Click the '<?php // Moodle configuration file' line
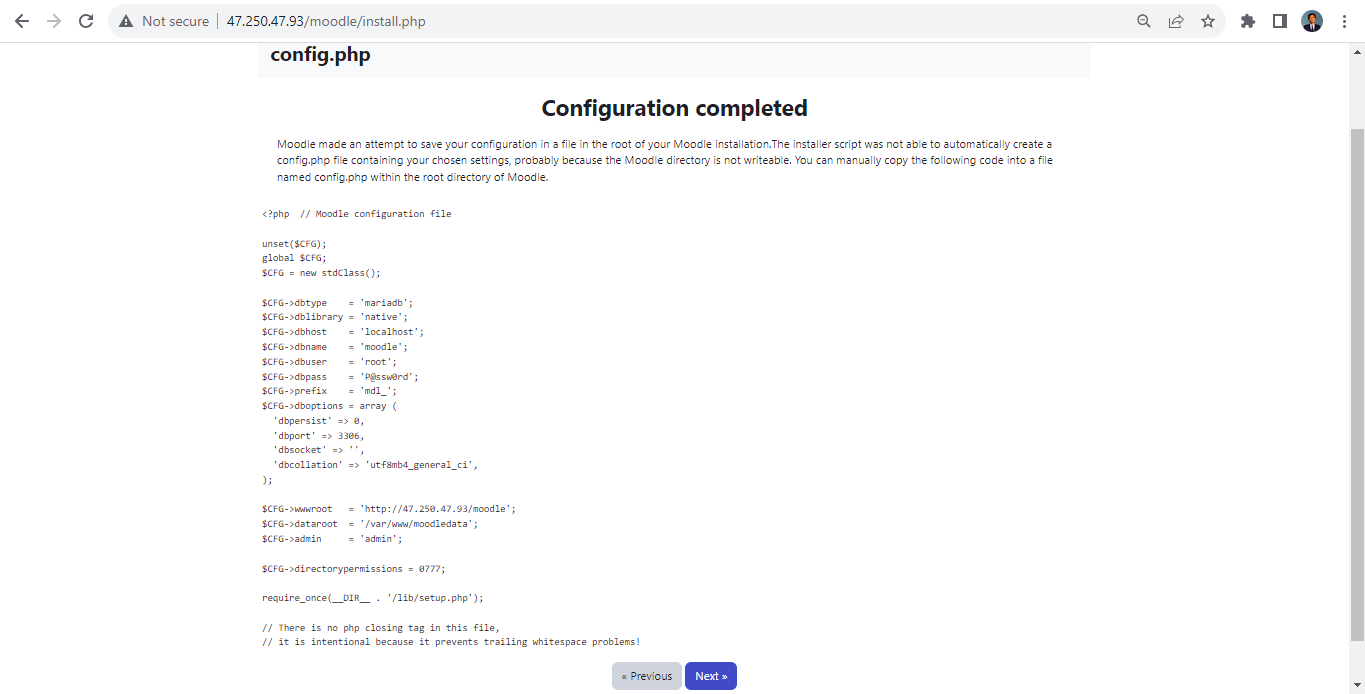Image resolution: width=1365 pixels, height=694 pixels. 356,214
